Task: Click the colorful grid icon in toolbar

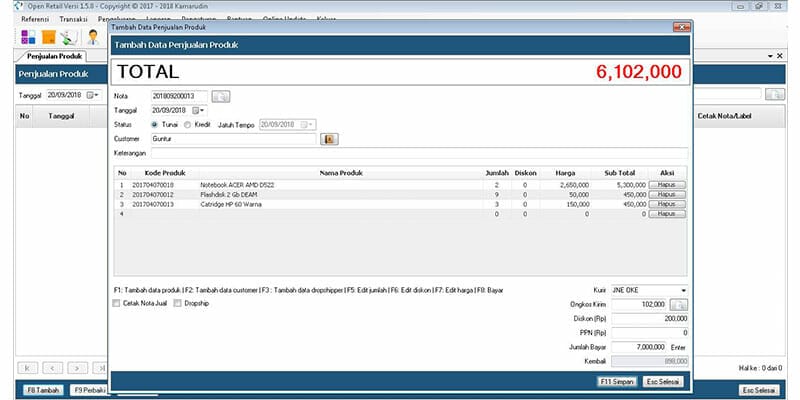Action: coord(26,37)
